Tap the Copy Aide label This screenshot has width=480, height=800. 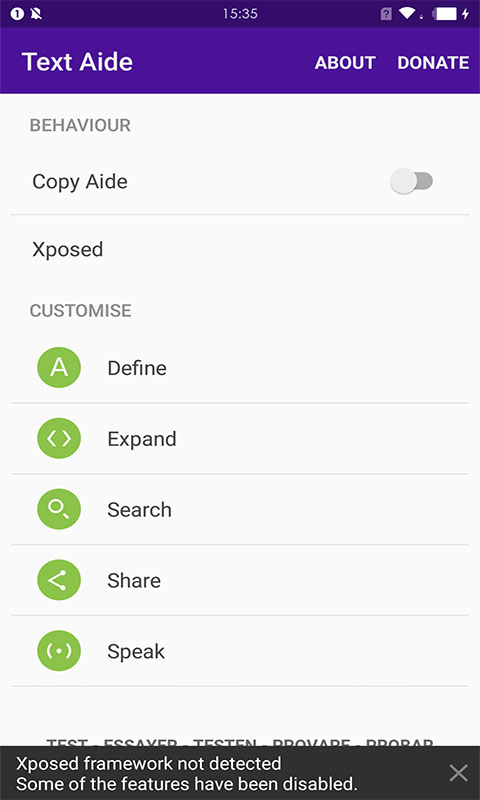coord(80,182)
